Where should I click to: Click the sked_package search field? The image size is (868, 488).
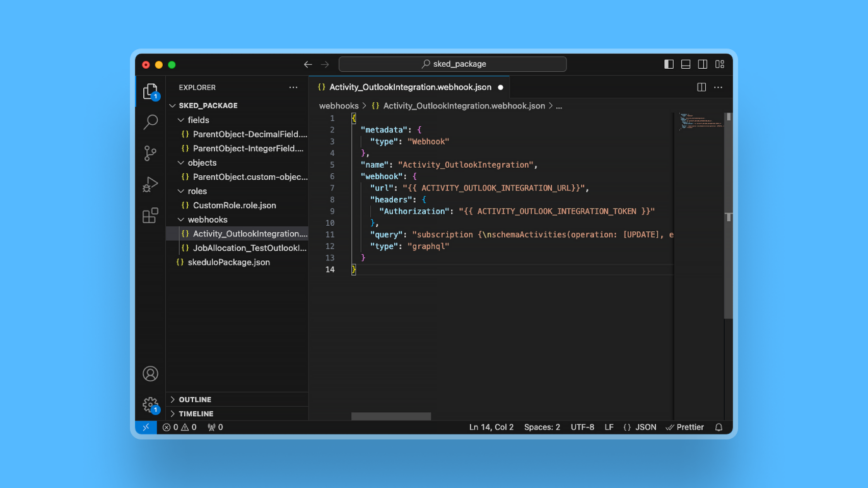click(x=452, y=64)
